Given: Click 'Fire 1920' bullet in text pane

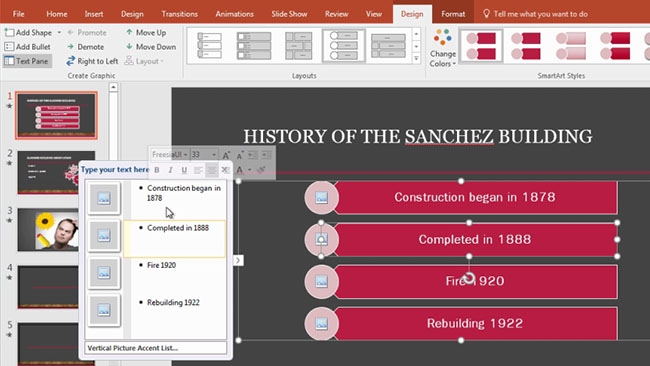Looking at the screenshot, I should pyautogui.click(x=161, y=265).
